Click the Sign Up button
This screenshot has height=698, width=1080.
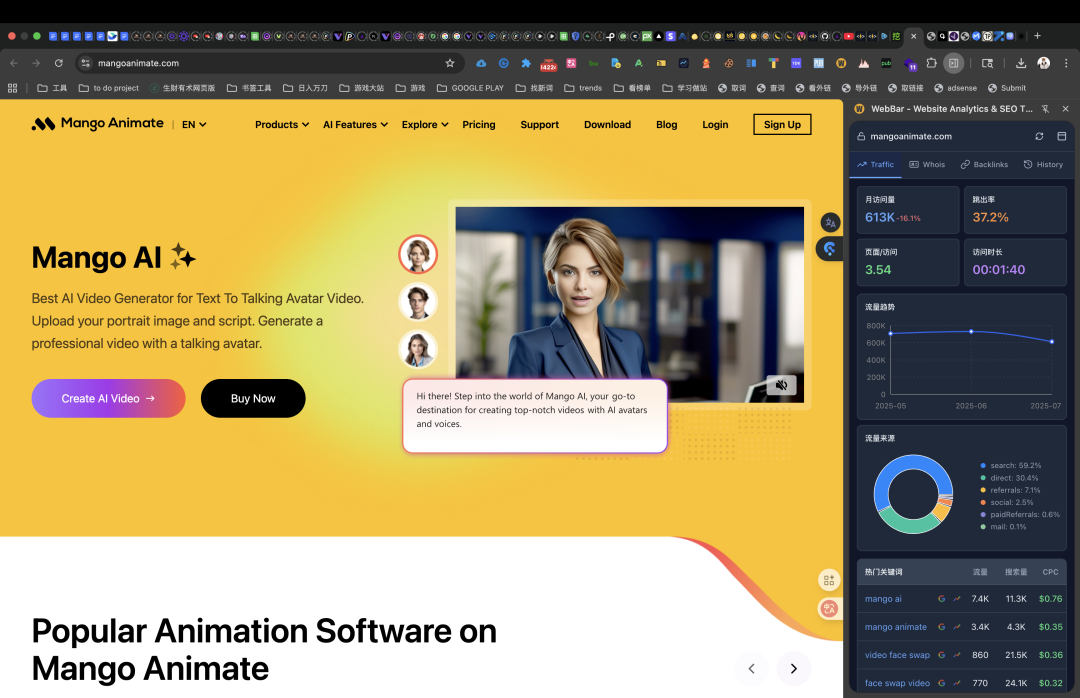click(782, 125)
